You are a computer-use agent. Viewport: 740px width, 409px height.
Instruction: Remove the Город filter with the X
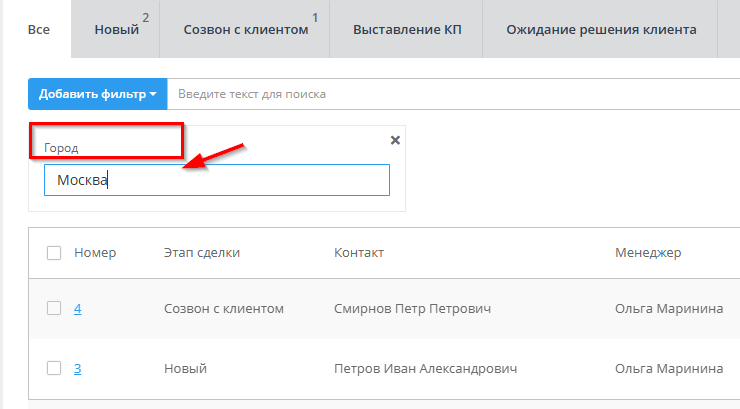395,140
